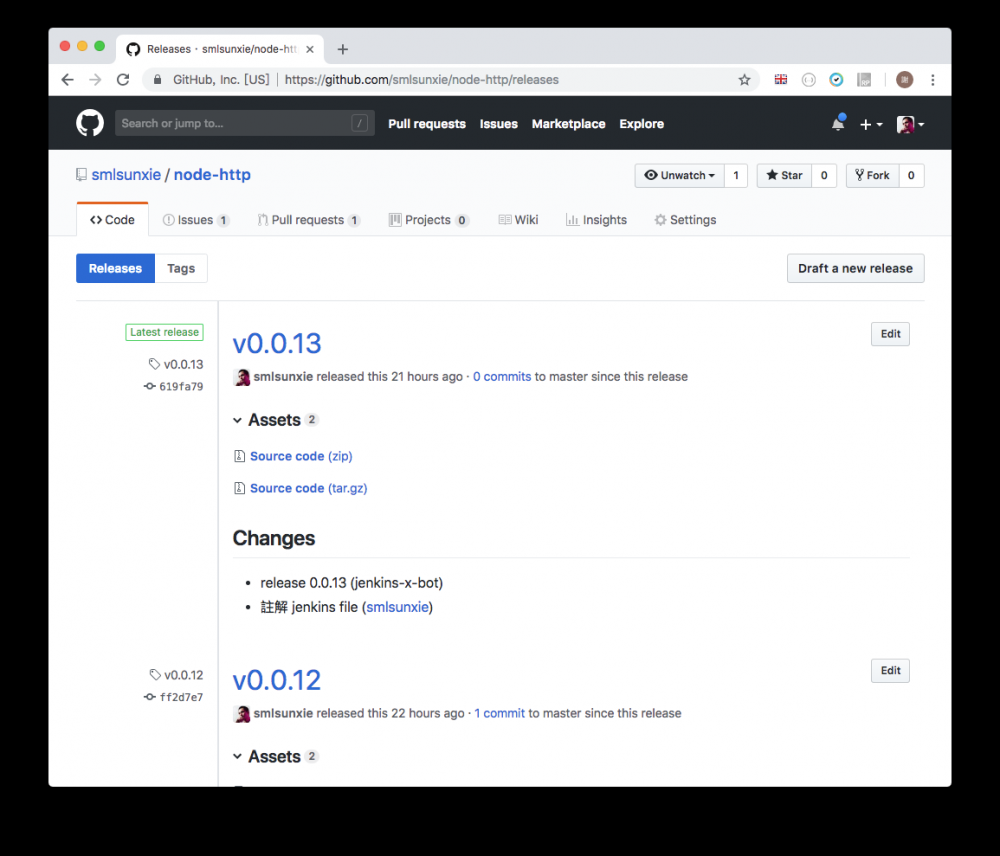This screenshot has height=856, width=1000.
Task: Open the Wiki tab
Action: [518, 220]
